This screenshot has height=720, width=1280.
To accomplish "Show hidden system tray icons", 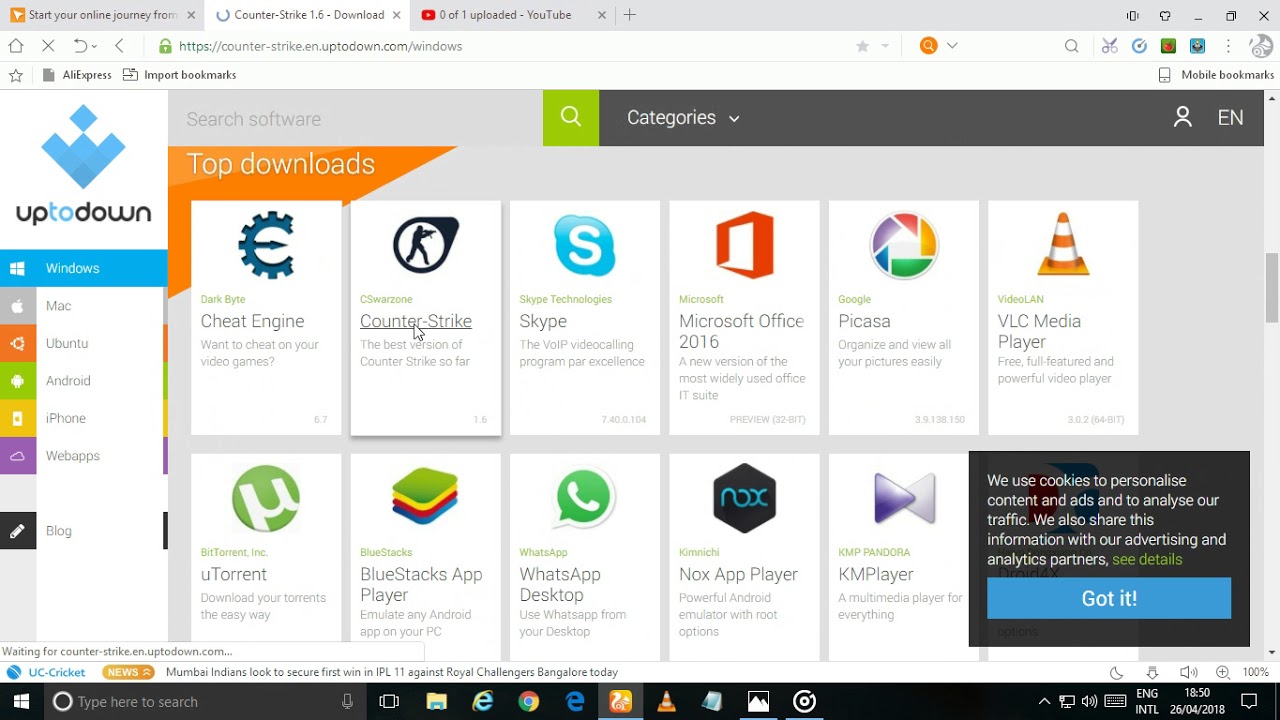I will (1044, 702).
